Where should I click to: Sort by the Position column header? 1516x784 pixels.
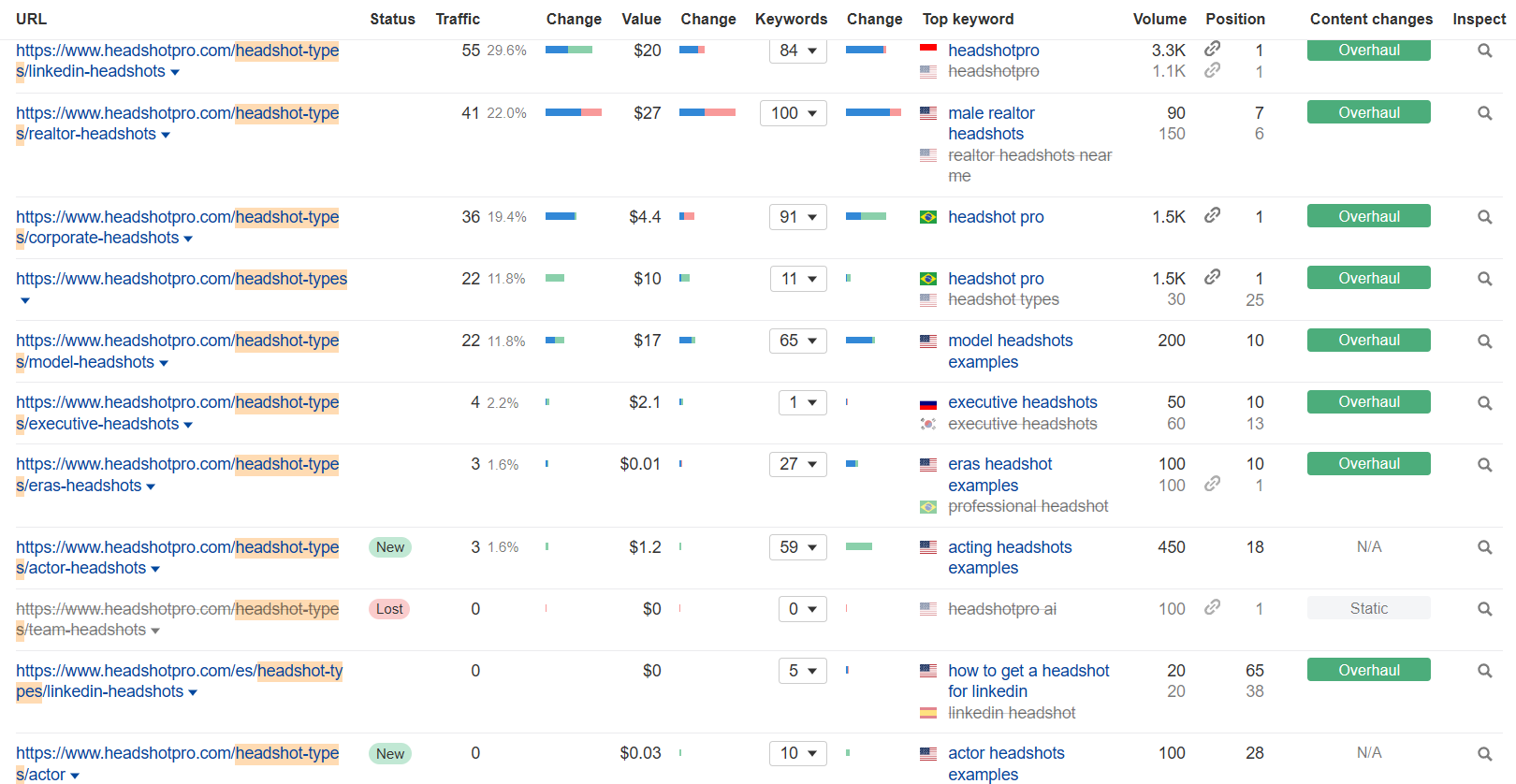[1235, 19]
